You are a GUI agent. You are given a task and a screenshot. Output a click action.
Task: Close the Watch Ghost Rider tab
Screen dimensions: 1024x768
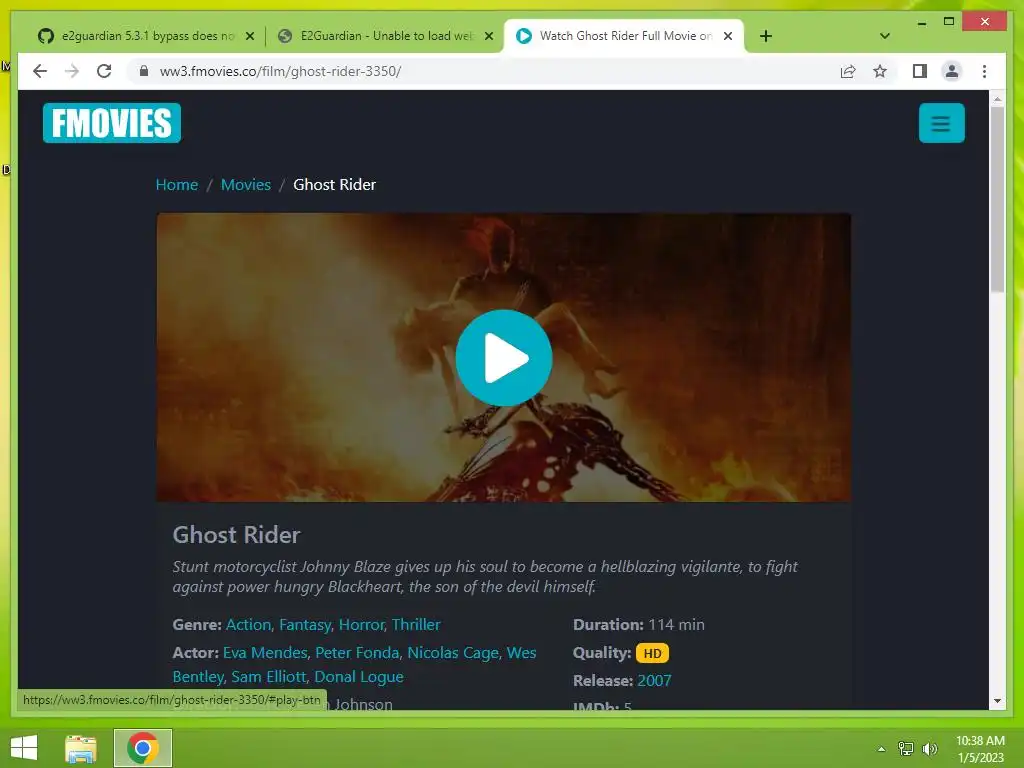point(728,36)
